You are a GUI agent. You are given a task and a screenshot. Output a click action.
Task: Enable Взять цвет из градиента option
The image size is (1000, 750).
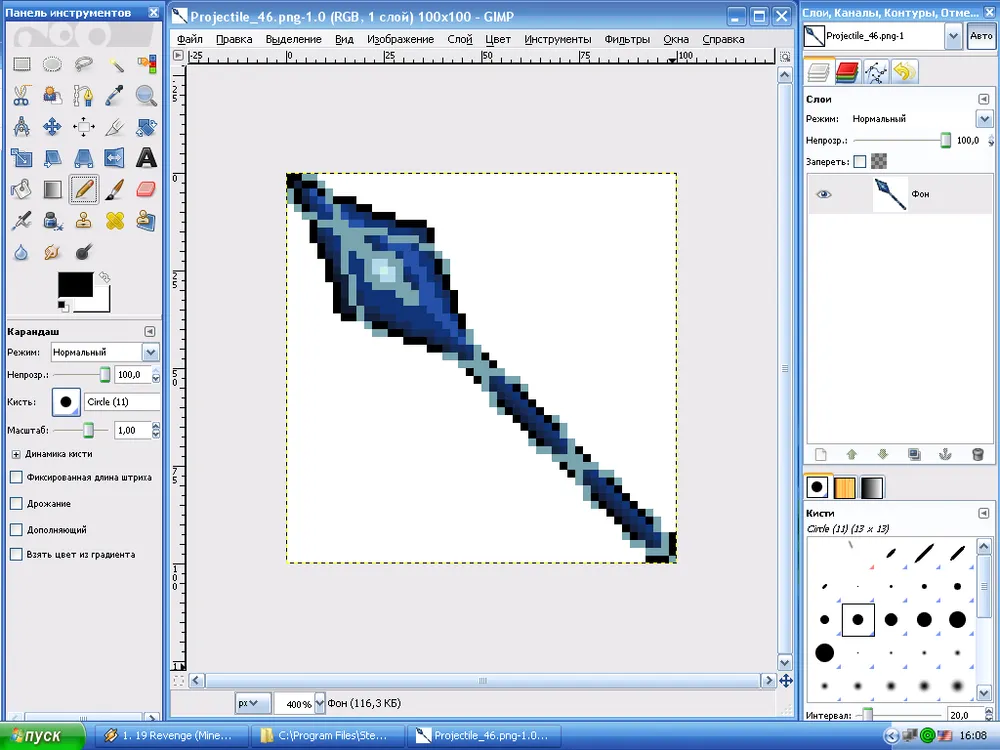pyautogui.click(x=16, y=554)
